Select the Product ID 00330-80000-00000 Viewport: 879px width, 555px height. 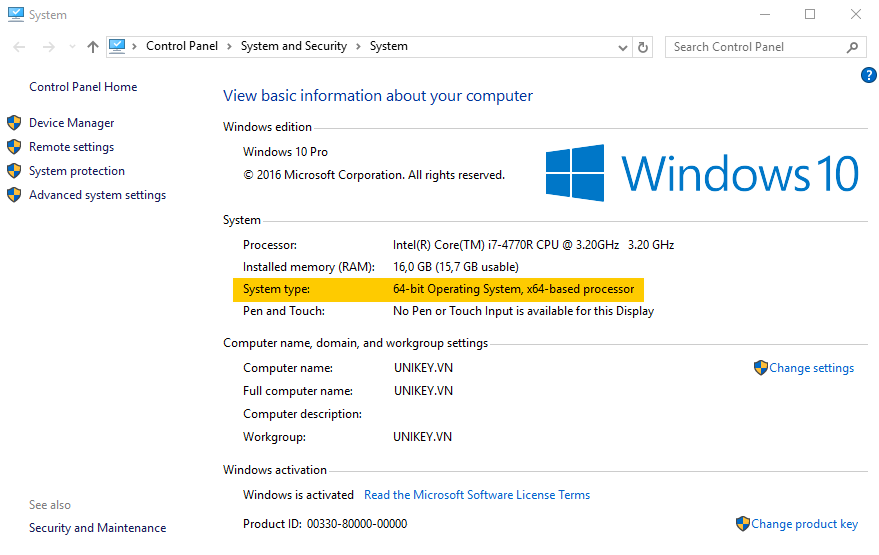(357, 524)
